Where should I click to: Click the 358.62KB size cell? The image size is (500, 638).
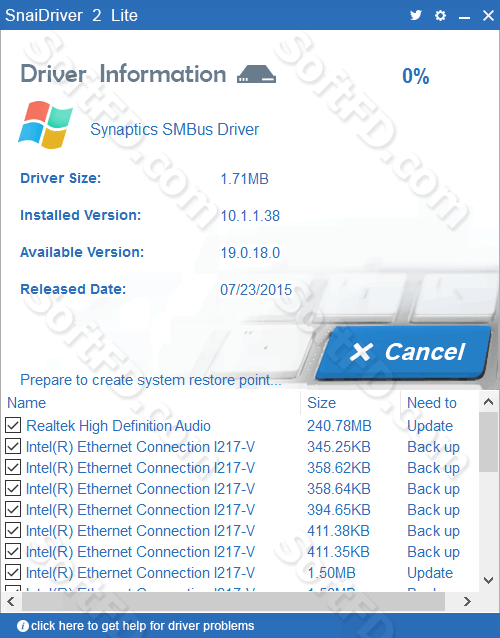click(x=338, y=468)
